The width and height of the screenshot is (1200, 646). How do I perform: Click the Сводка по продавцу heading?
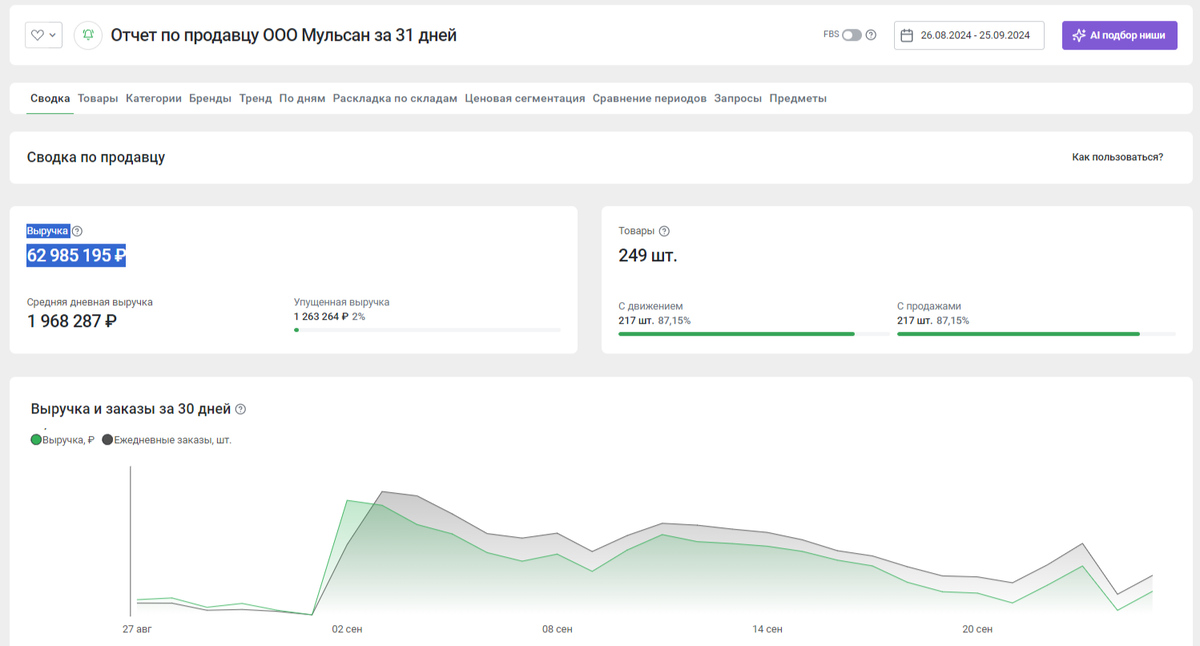96,157
